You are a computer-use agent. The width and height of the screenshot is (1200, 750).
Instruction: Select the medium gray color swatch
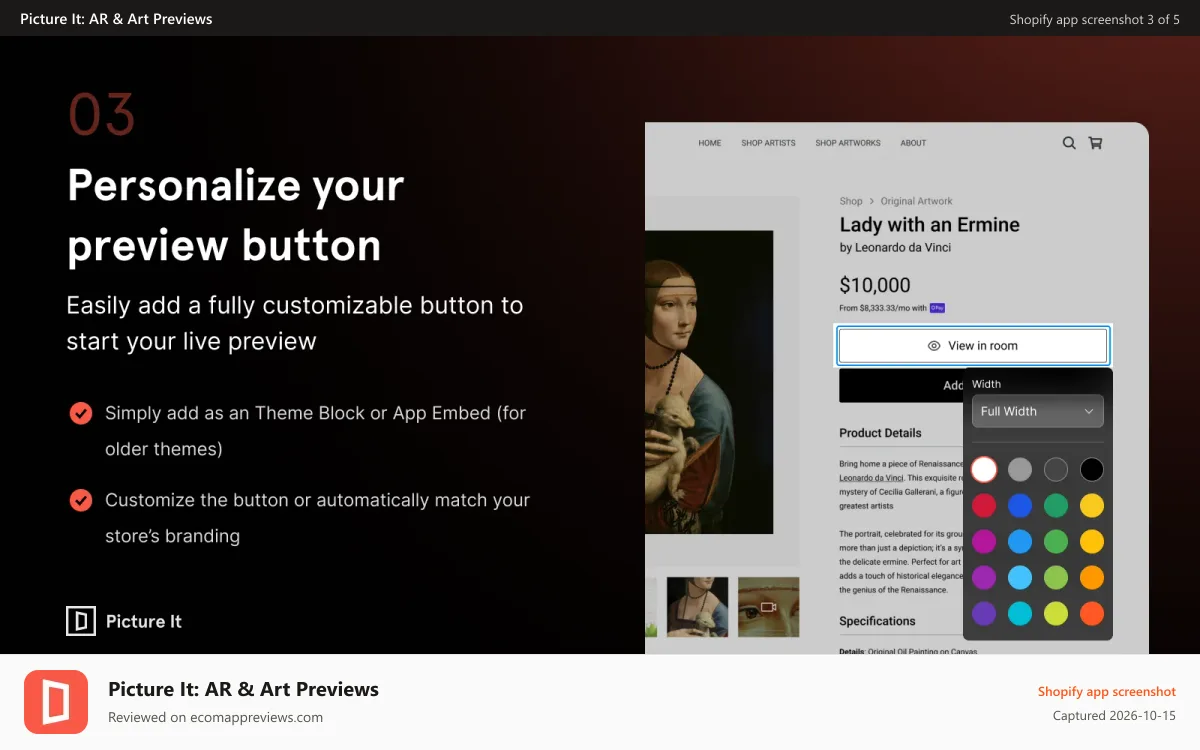pyautogui.click(x=1020, y=469)
